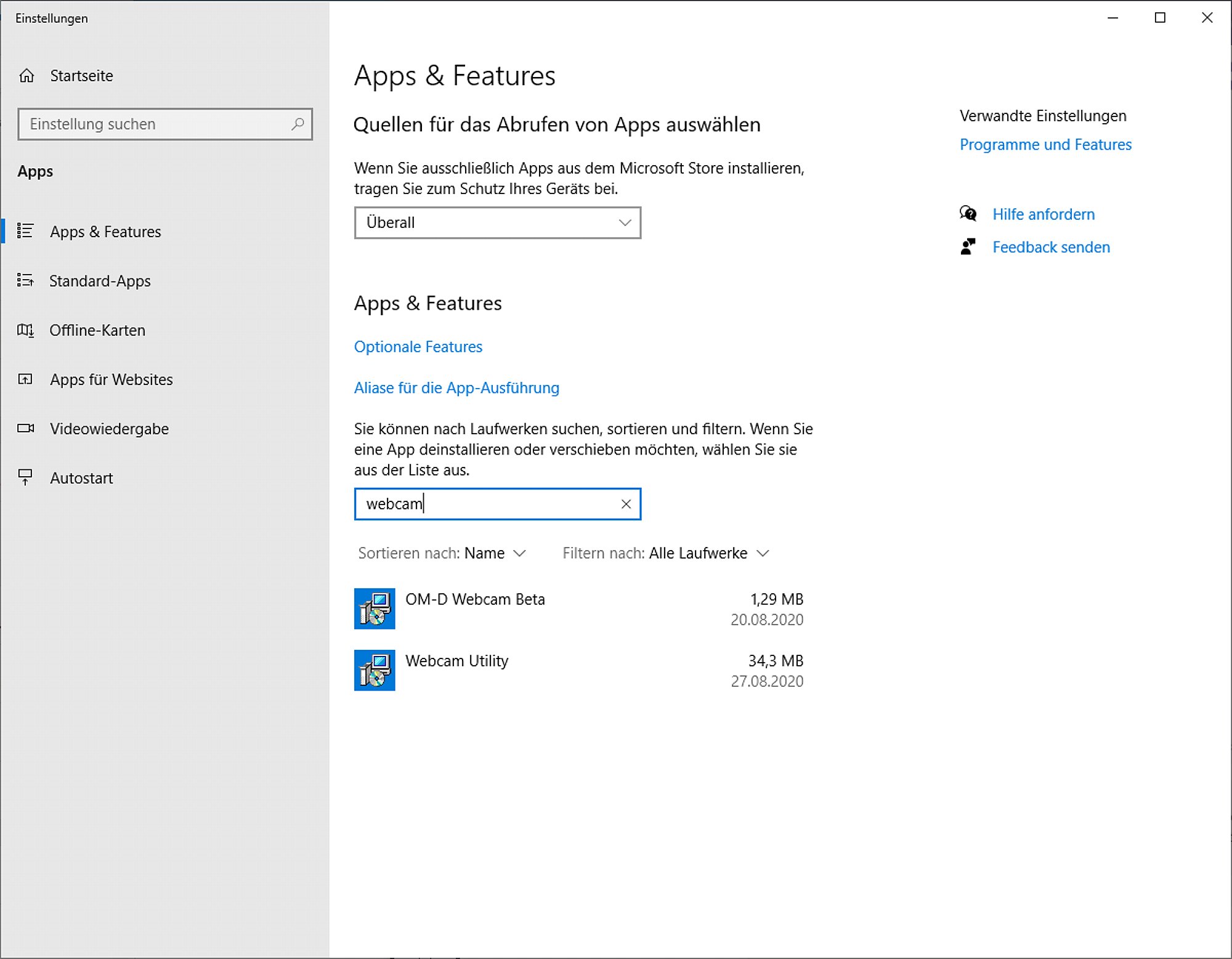Click the 20.08.2020 install date
Screen dimensions: 1232x959
(x=767, y=619)
